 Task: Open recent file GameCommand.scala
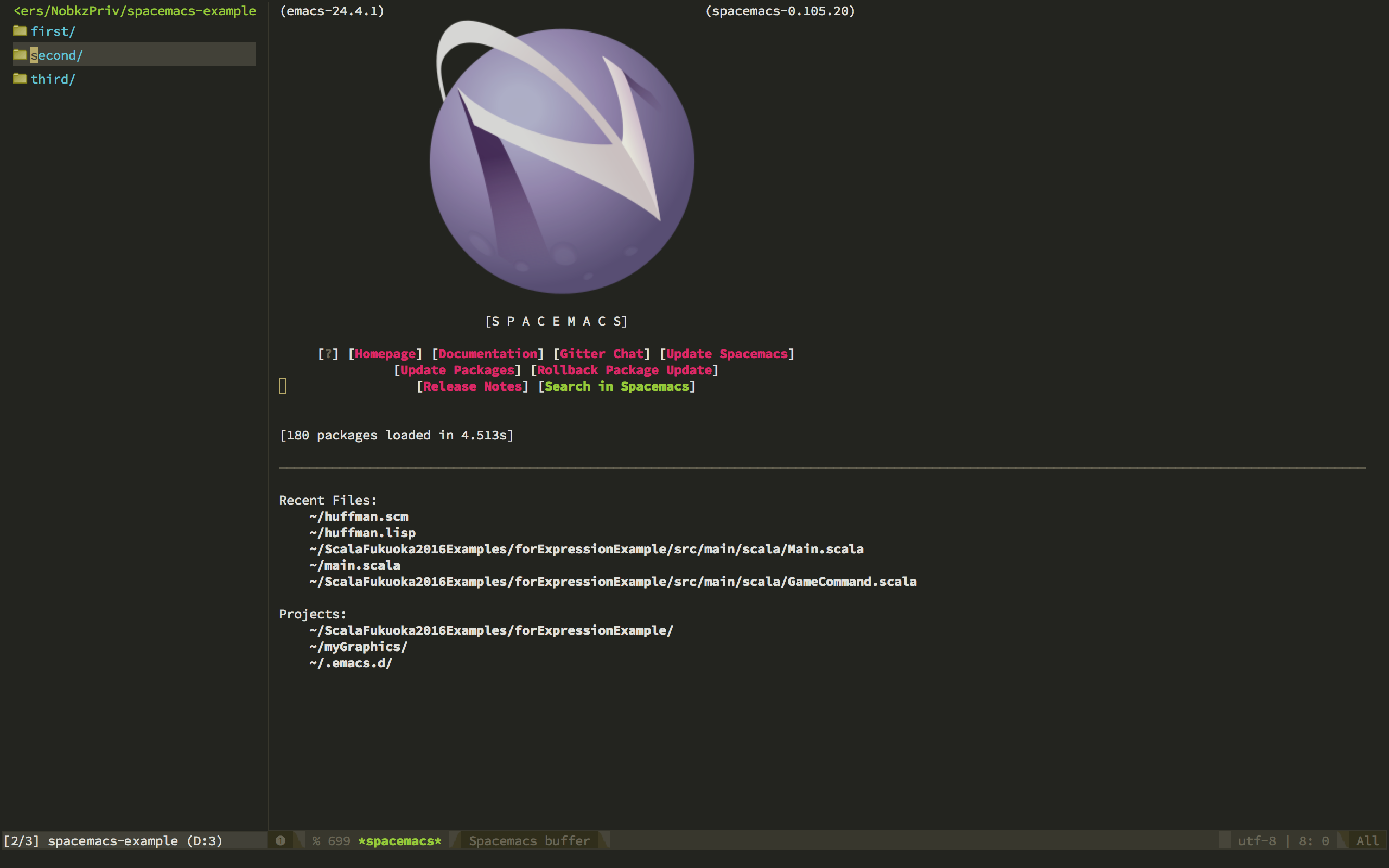613,582
